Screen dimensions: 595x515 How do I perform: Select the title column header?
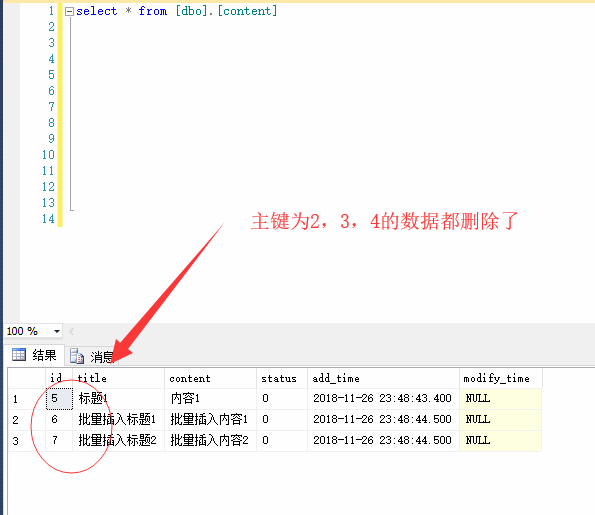point(118,378)
